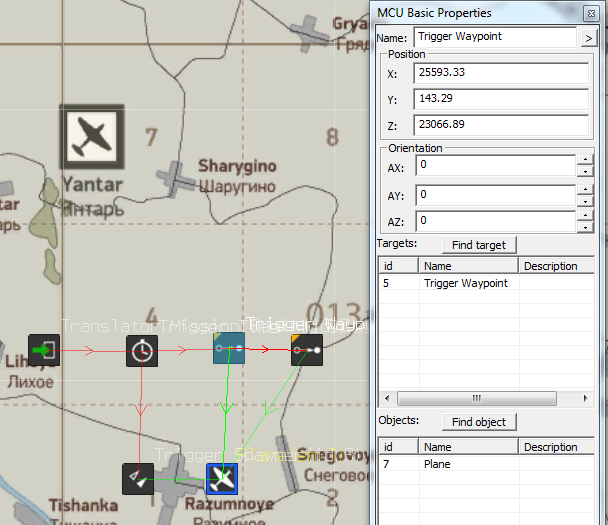
Task: Close the MCU Basic Properties panel
Action: (591, 14)
